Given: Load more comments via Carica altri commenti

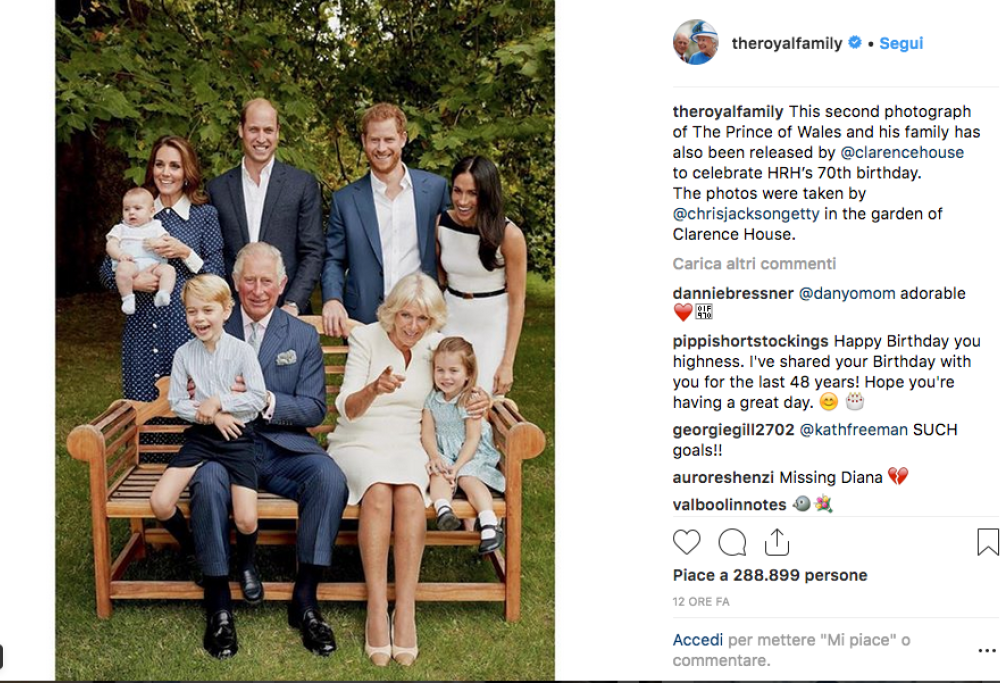Looking at the screenshot, I should (754, 264).
